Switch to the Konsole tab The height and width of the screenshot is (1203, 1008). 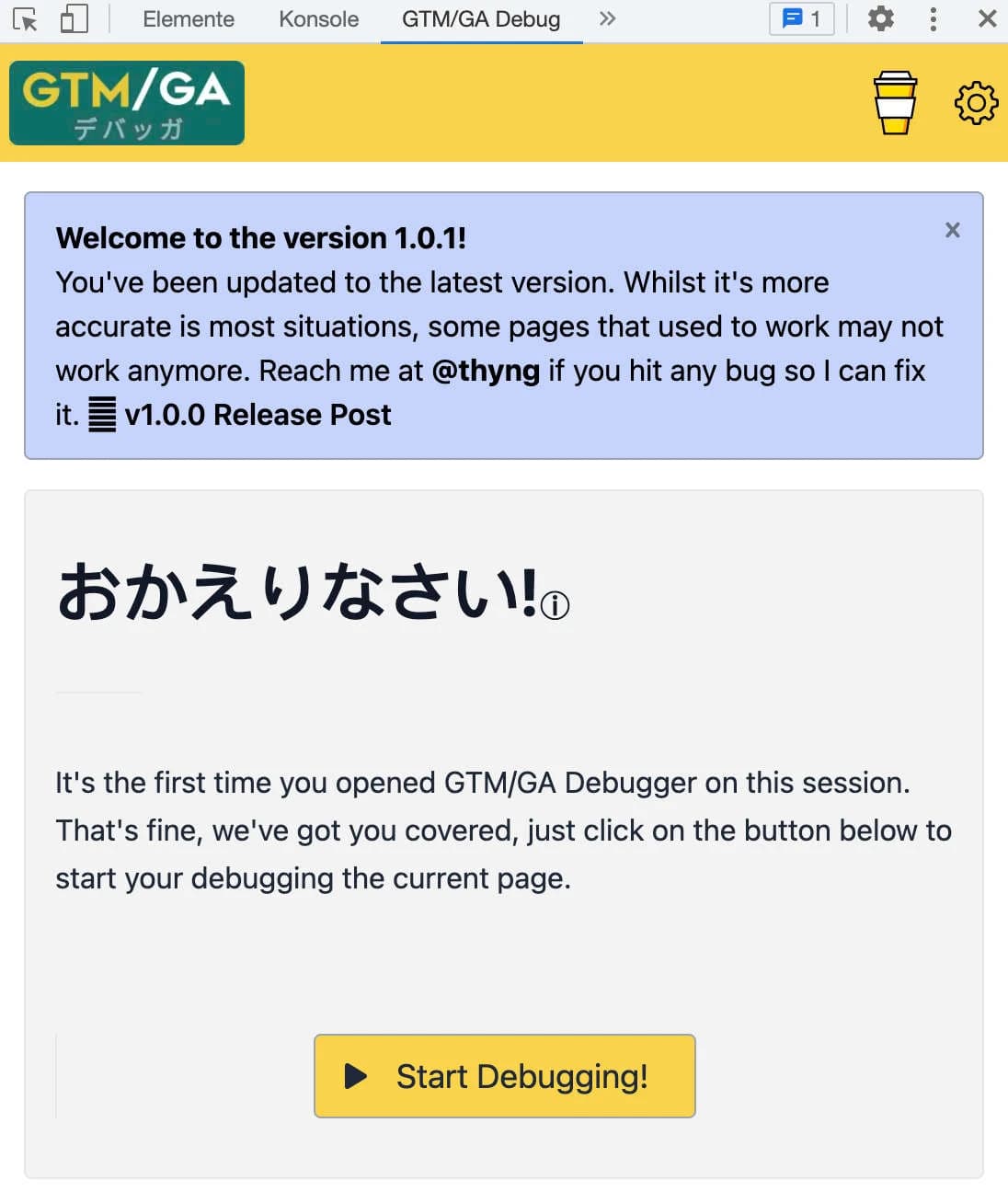tap(317, 18)
